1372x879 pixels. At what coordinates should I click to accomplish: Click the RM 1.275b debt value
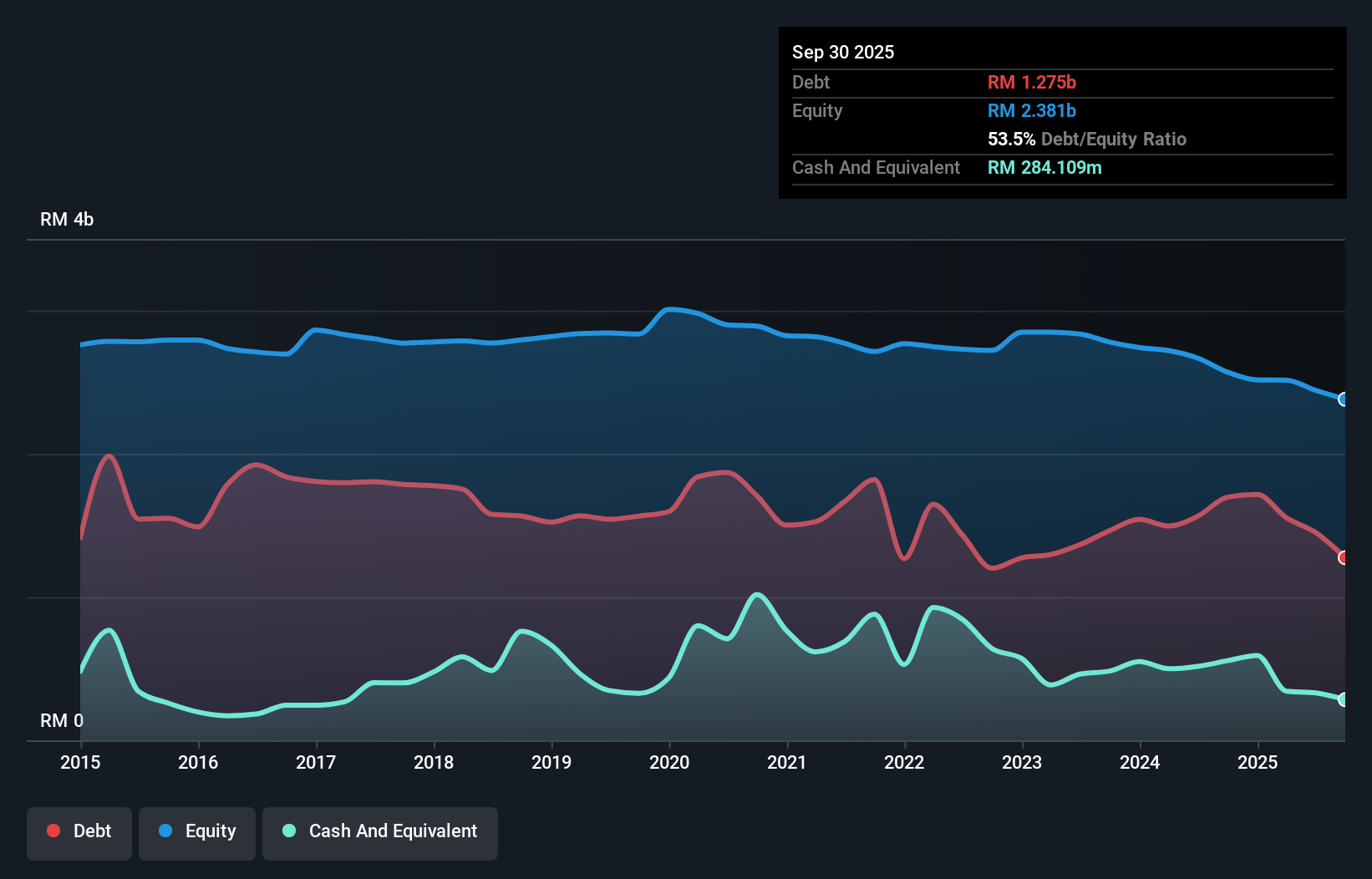pyautogui.click(x=1032, y=82)
